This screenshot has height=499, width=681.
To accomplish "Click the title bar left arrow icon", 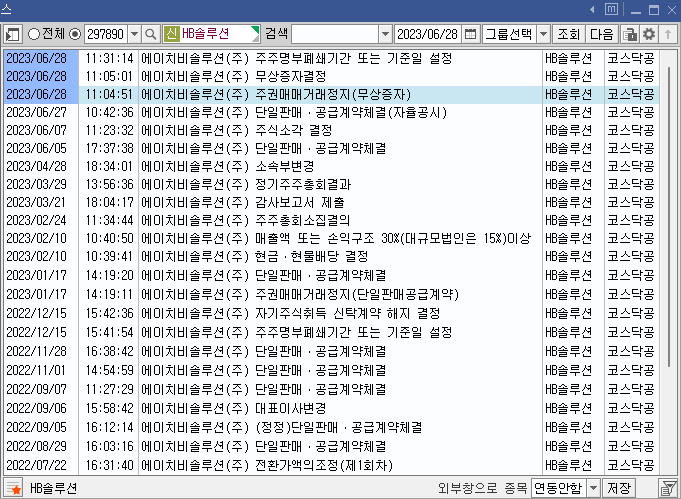I will pos(592,10).
